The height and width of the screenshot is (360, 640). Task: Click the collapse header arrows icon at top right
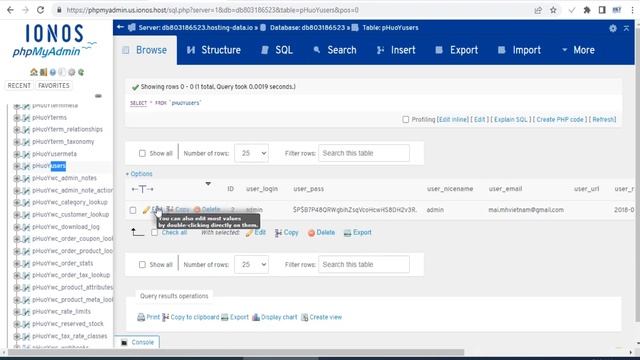tap(626, 28)
